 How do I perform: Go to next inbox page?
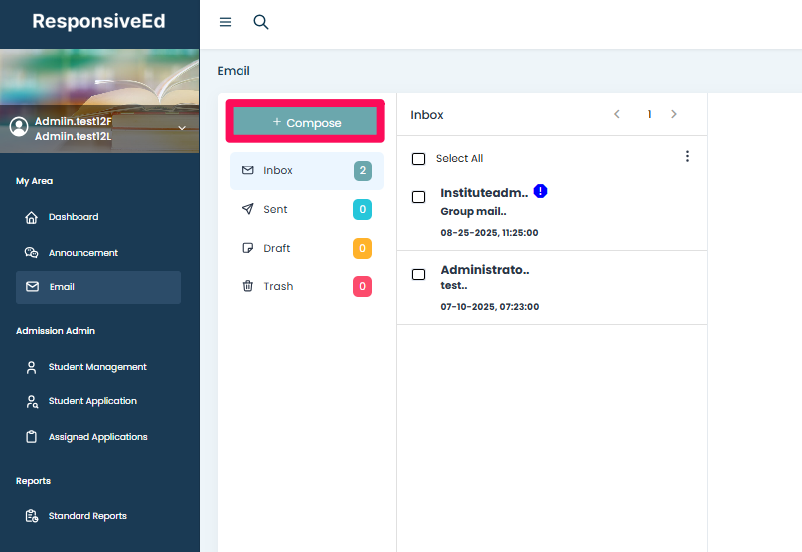[674, 114]
